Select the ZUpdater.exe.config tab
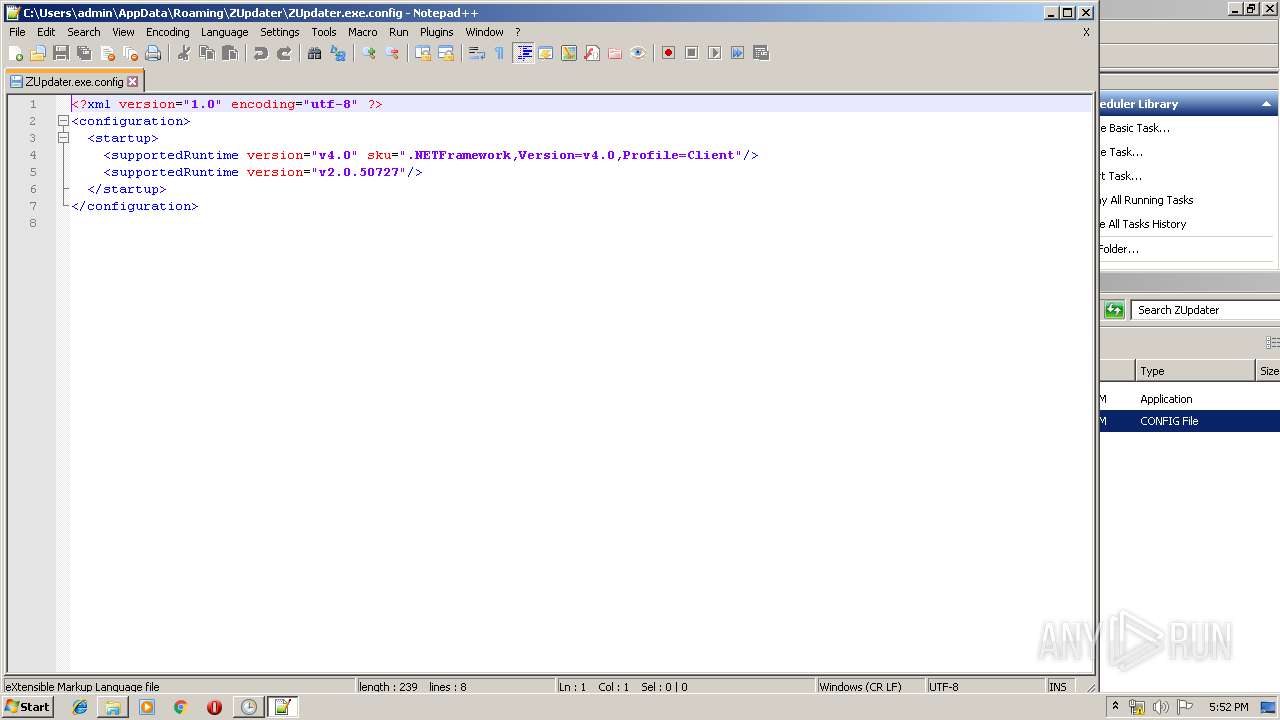1280x720 pixels. pos(74,82)
